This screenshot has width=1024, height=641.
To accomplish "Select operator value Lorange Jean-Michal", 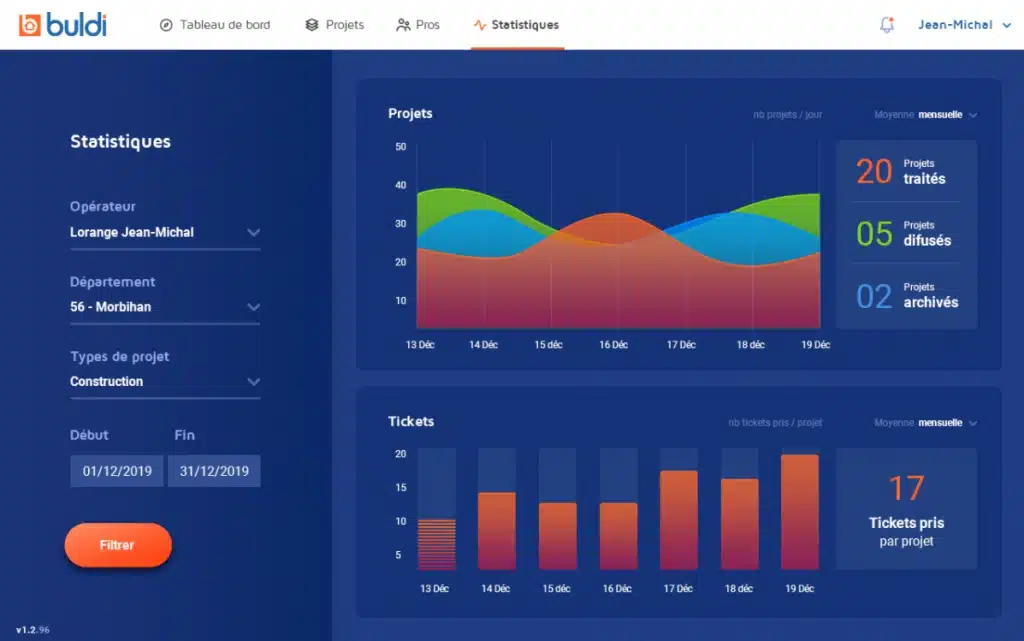I will 132,232.
